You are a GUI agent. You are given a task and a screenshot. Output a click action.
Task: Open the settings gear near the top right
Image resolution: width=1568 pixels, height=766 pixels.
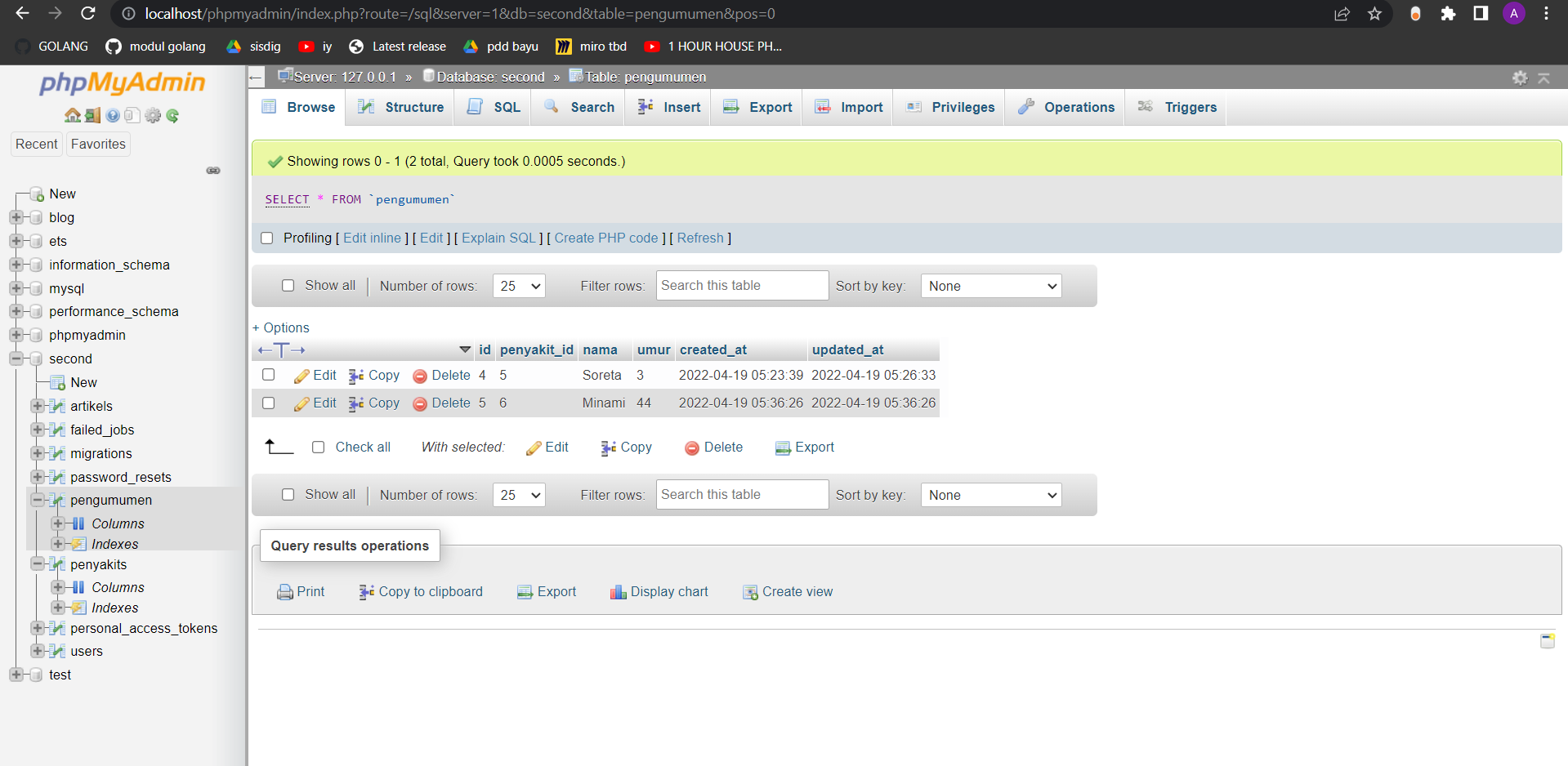(x=1520, y=78)
